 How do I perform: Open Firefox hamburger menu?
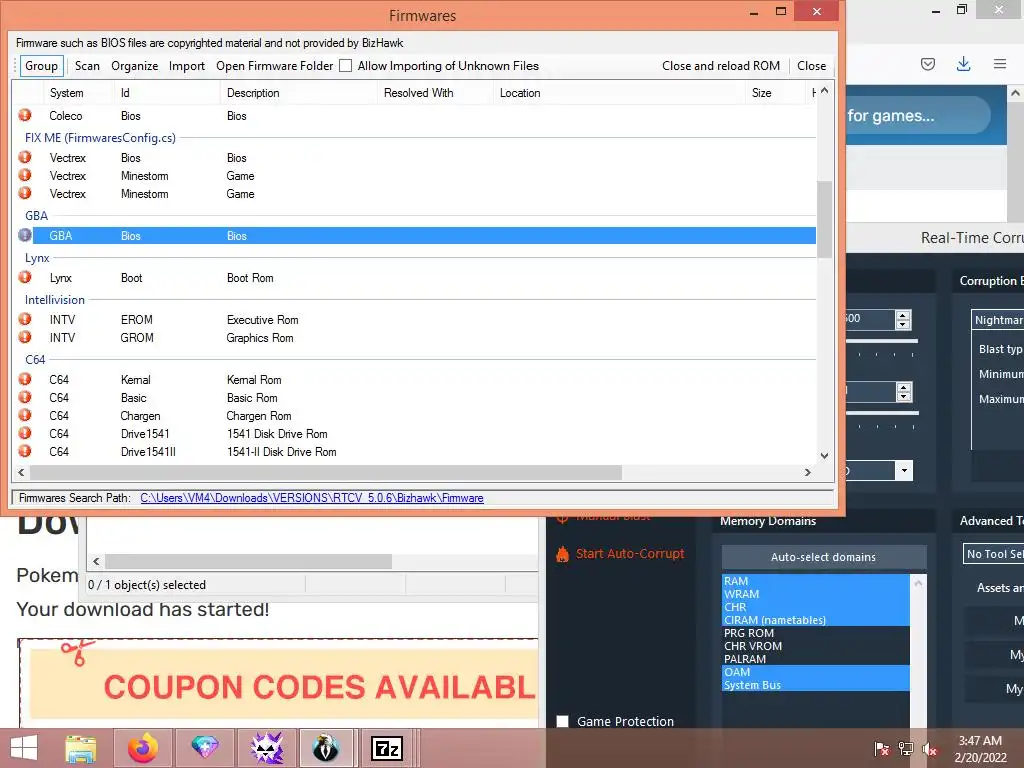(1000, 63)
